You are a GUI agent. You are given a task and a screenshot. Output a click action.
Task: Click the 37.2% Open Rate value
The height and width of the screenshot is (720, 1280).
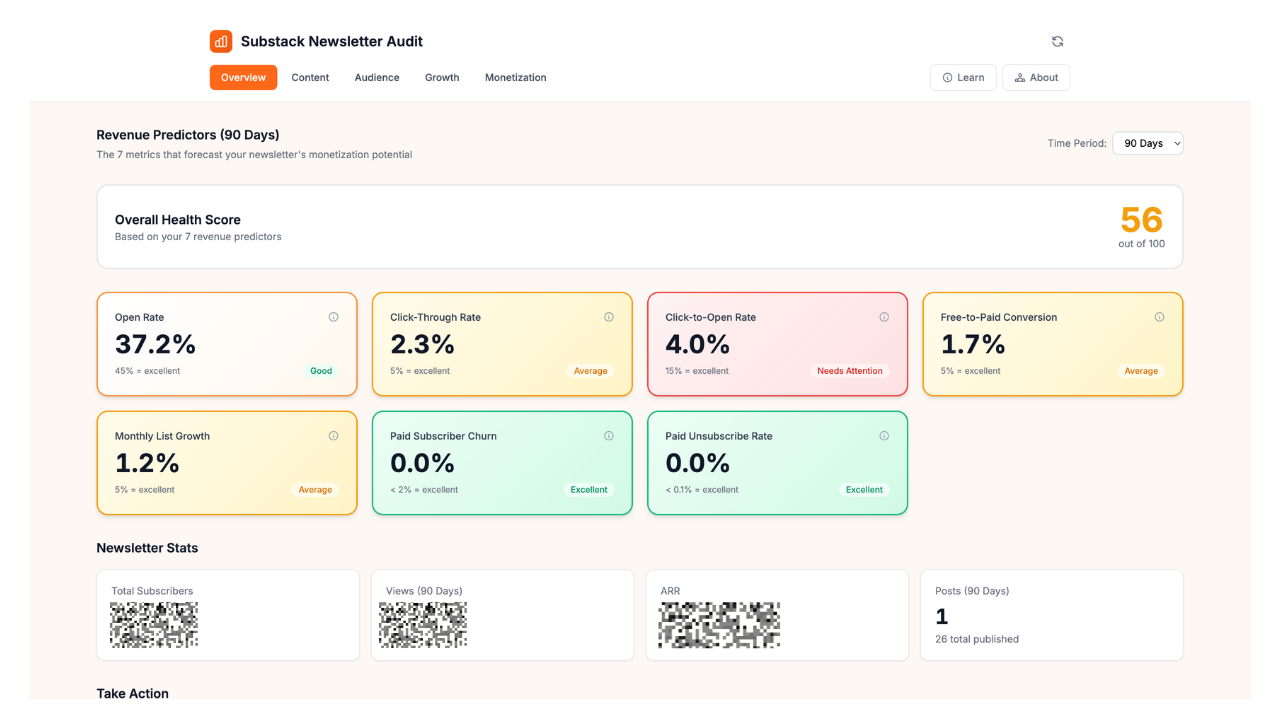[x=155, y=344]
